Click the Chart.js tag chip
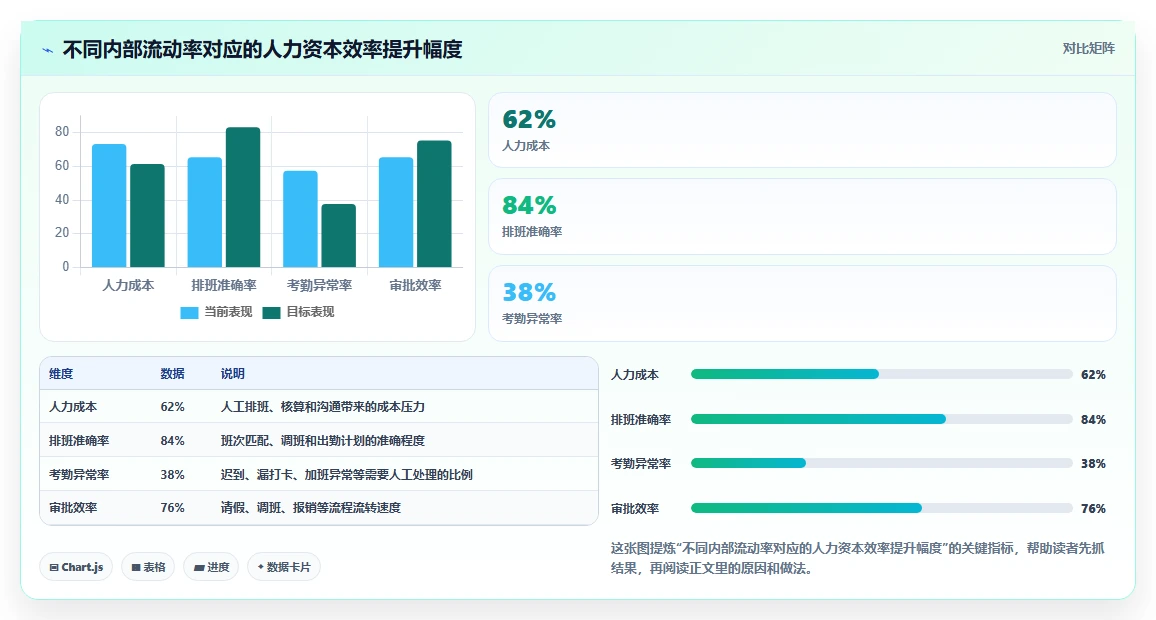Image resolution: width=1156 pixels, height=620 pixels. (x=76, y=567)
